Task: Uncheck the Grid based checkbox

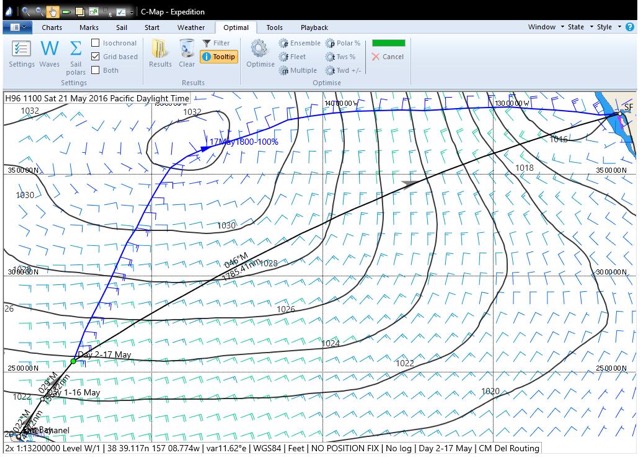Action: pos(96,57)
